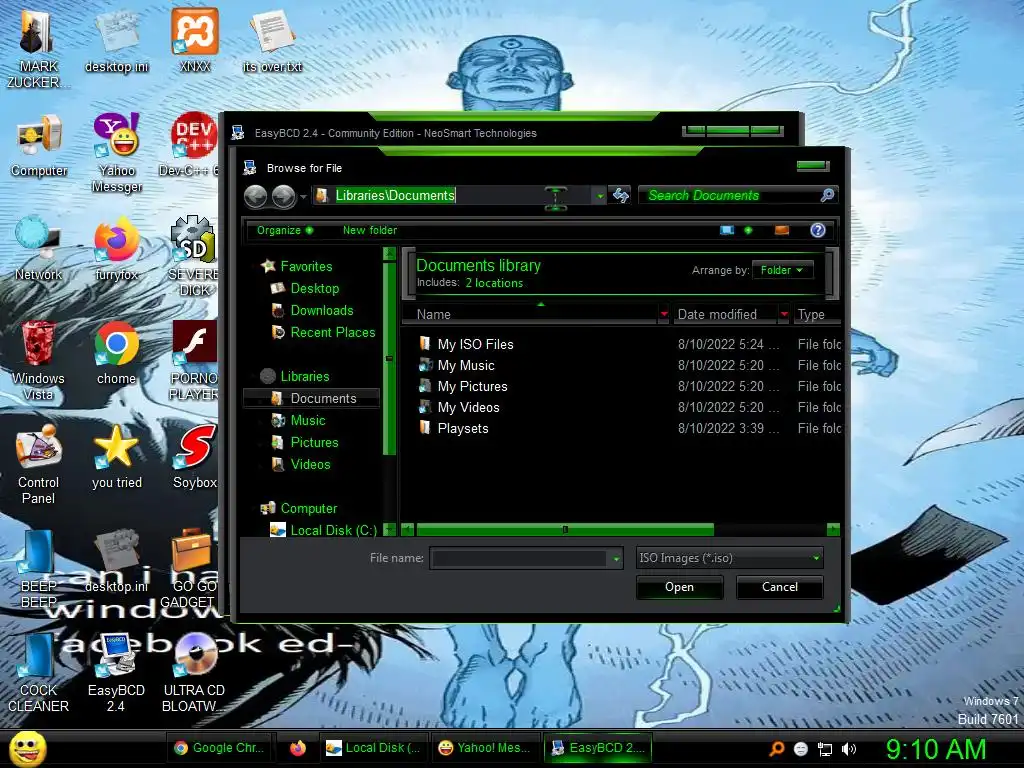Select the Music library in sidebar

[x=308, y=421]
